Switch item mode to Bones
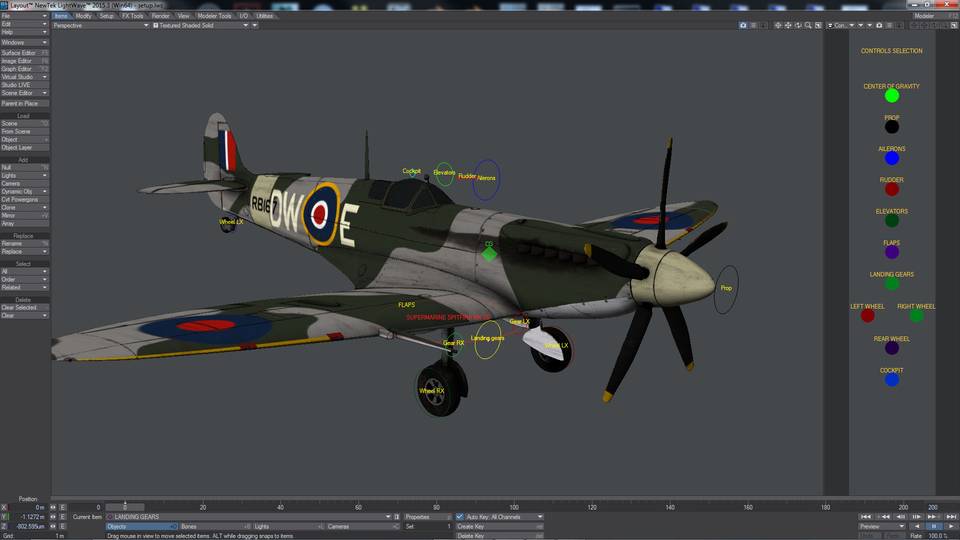960x540 pixels. (x=215, y=527)
